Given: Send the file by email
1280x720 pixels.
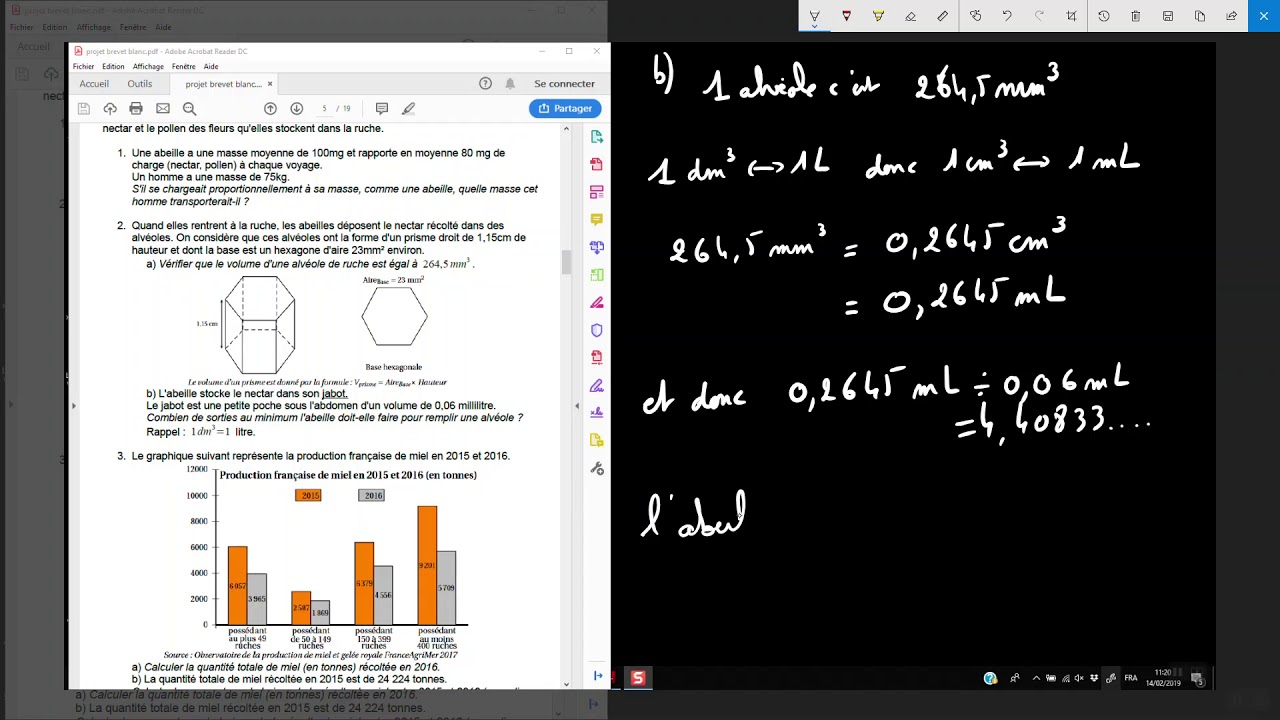Looking at the screenshot, I should [x=163, y=108].
